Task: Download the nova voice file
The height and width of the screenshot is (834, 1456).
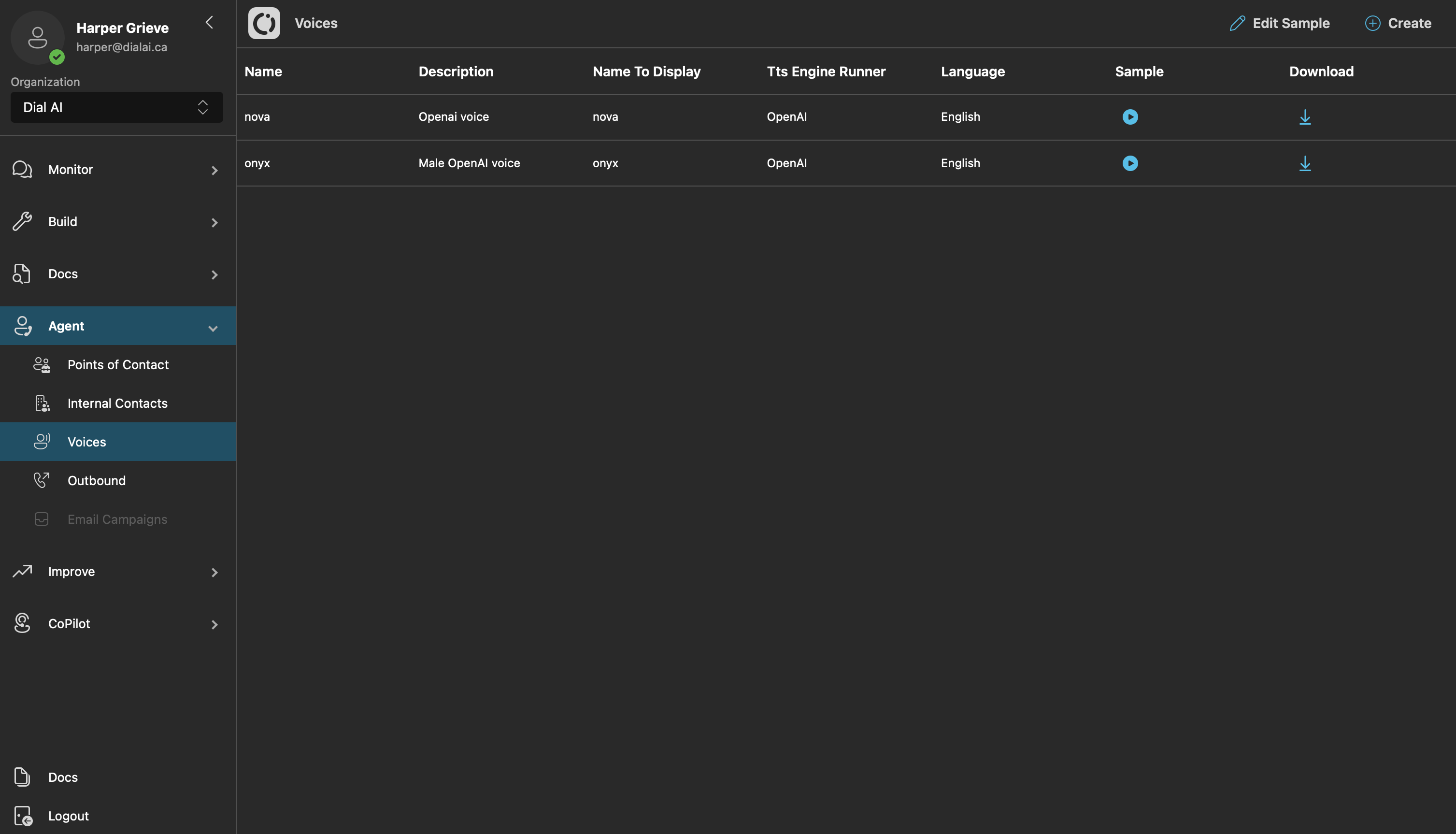Action: pyautogui.click(x=1304, y=117)
